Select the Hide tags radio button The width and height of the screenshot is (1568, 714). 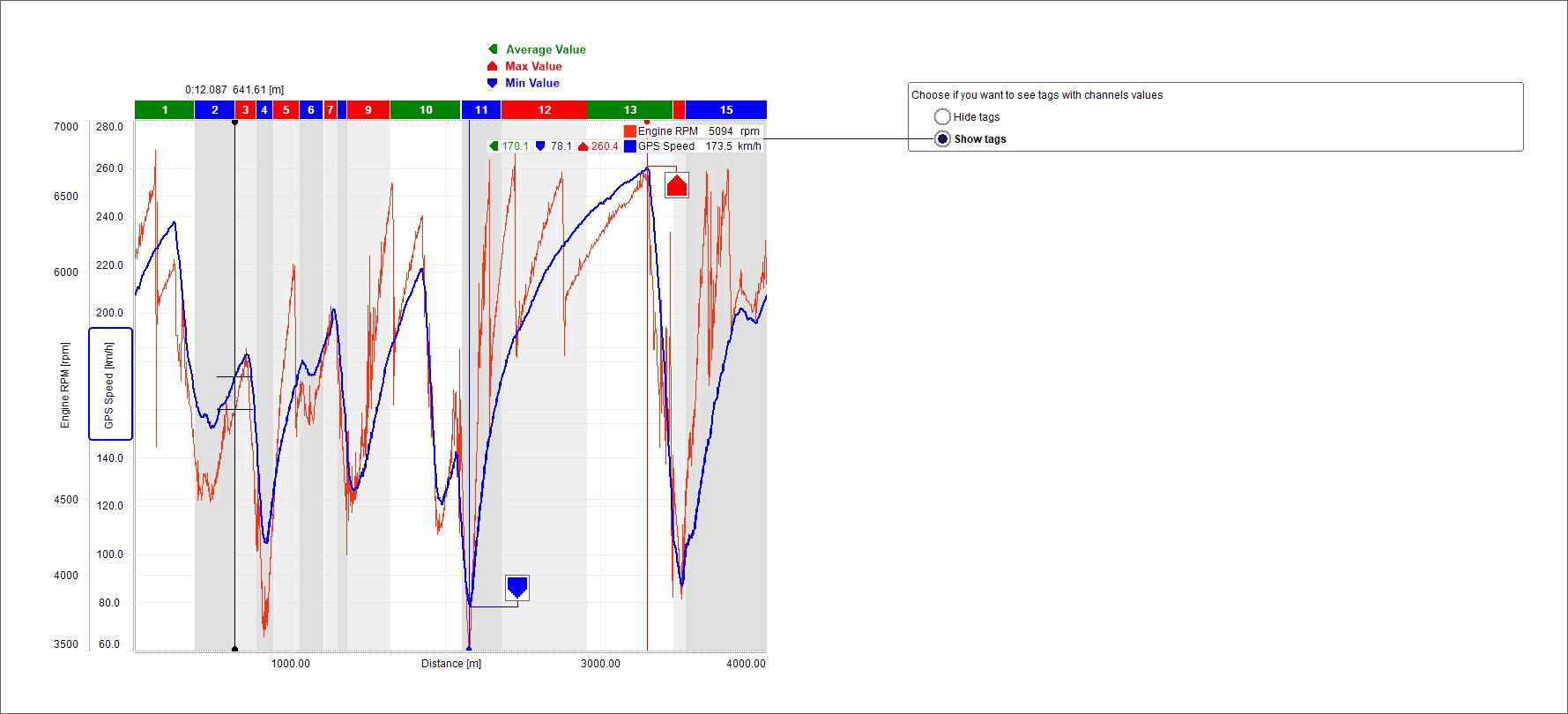pyautogui.click(x=942, y=116)
